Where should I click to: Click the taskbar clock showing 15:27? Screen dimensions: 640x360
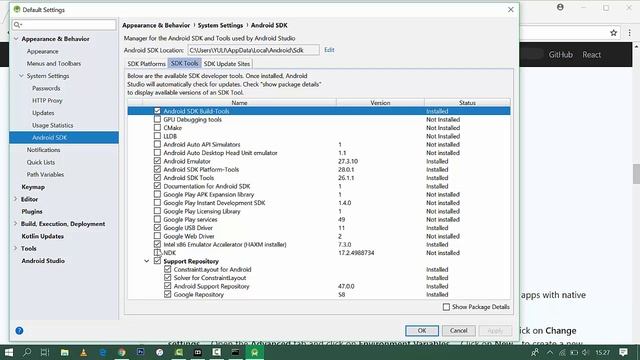(602, 352)
